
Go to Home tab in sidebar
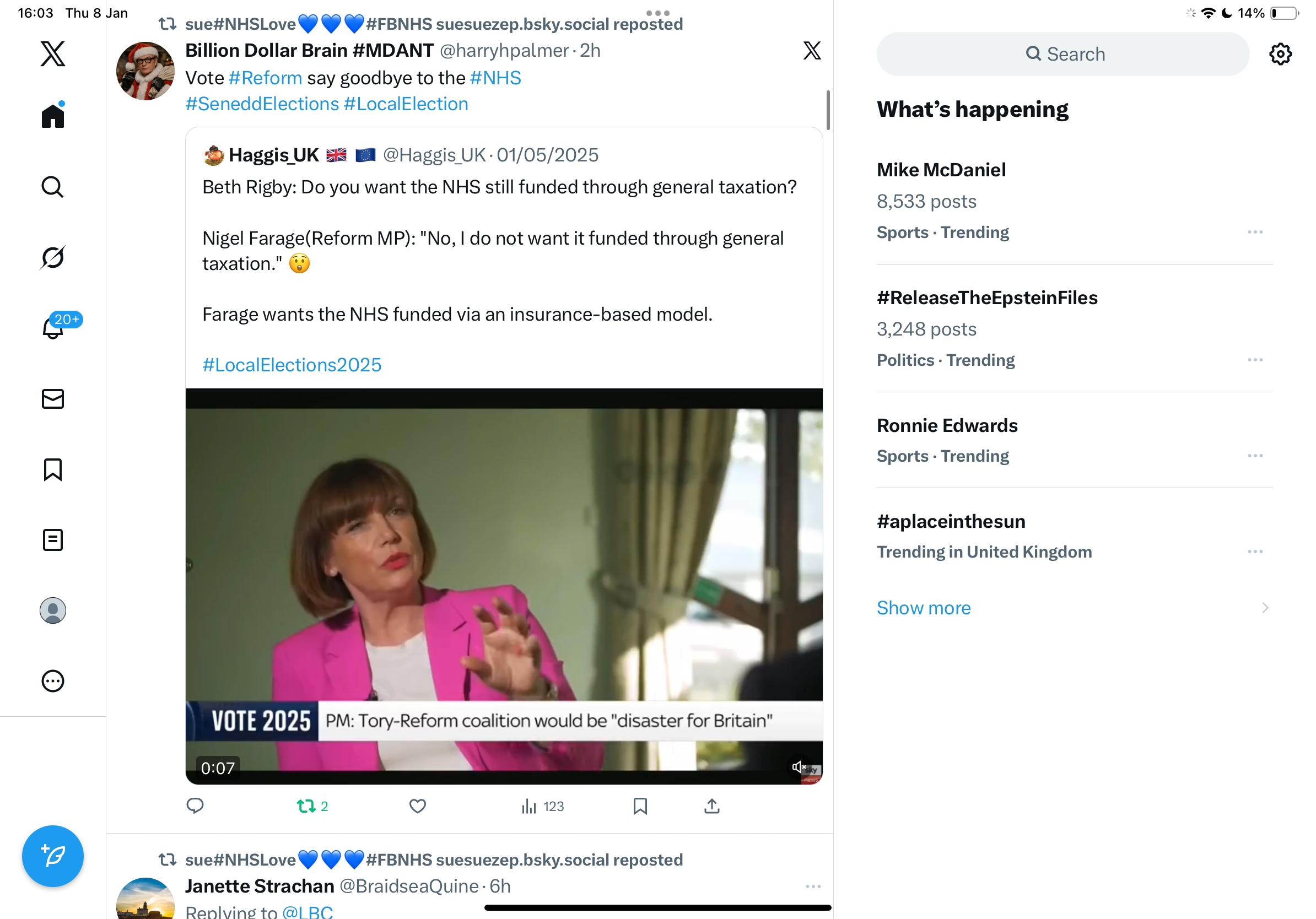(x=53, y=116)
